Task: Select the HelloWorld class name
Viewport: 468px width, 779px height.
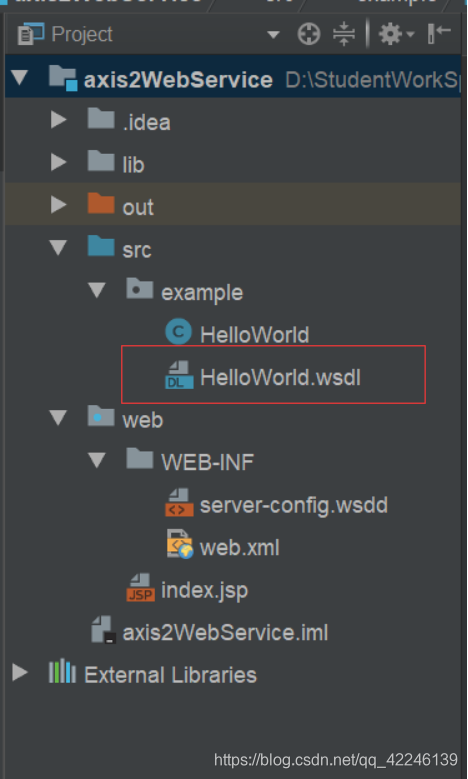Action: [x=254, y=335]
